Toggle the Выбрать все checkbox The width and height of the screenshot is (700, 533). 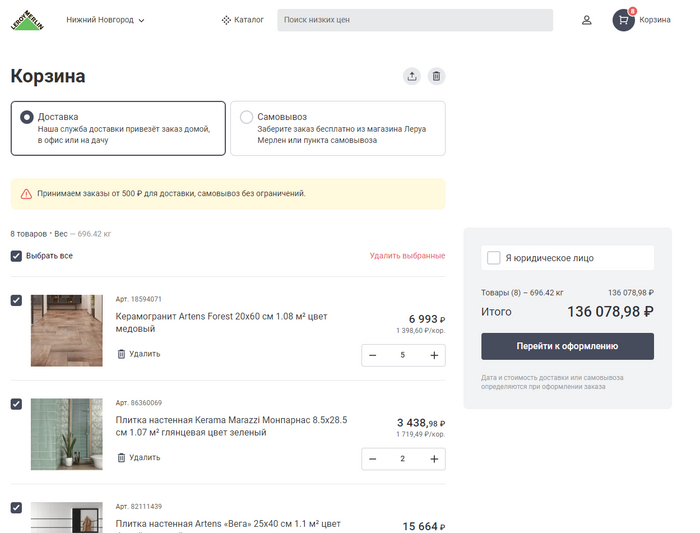click(x=16, y=256)
